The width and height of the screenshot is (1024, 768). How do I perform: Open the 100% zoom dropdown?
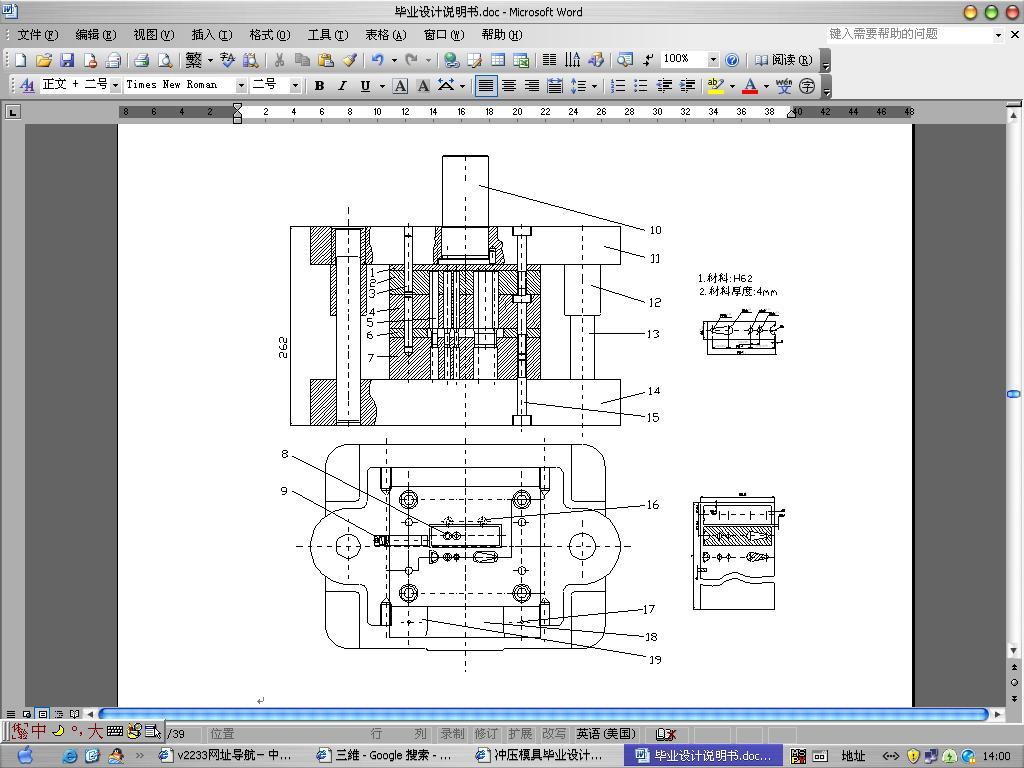tap(713, 59)
